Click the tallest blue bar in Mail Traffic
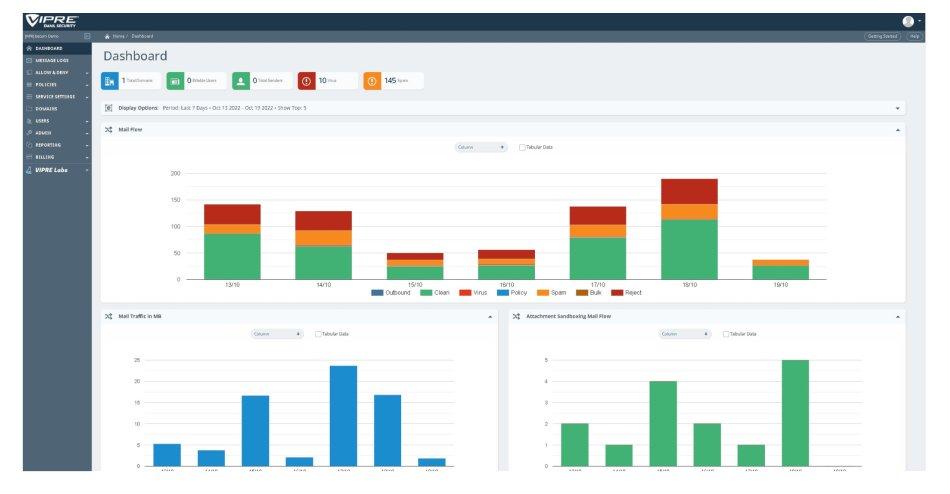The width and height of the screenshot is (950, 494). 344,416
